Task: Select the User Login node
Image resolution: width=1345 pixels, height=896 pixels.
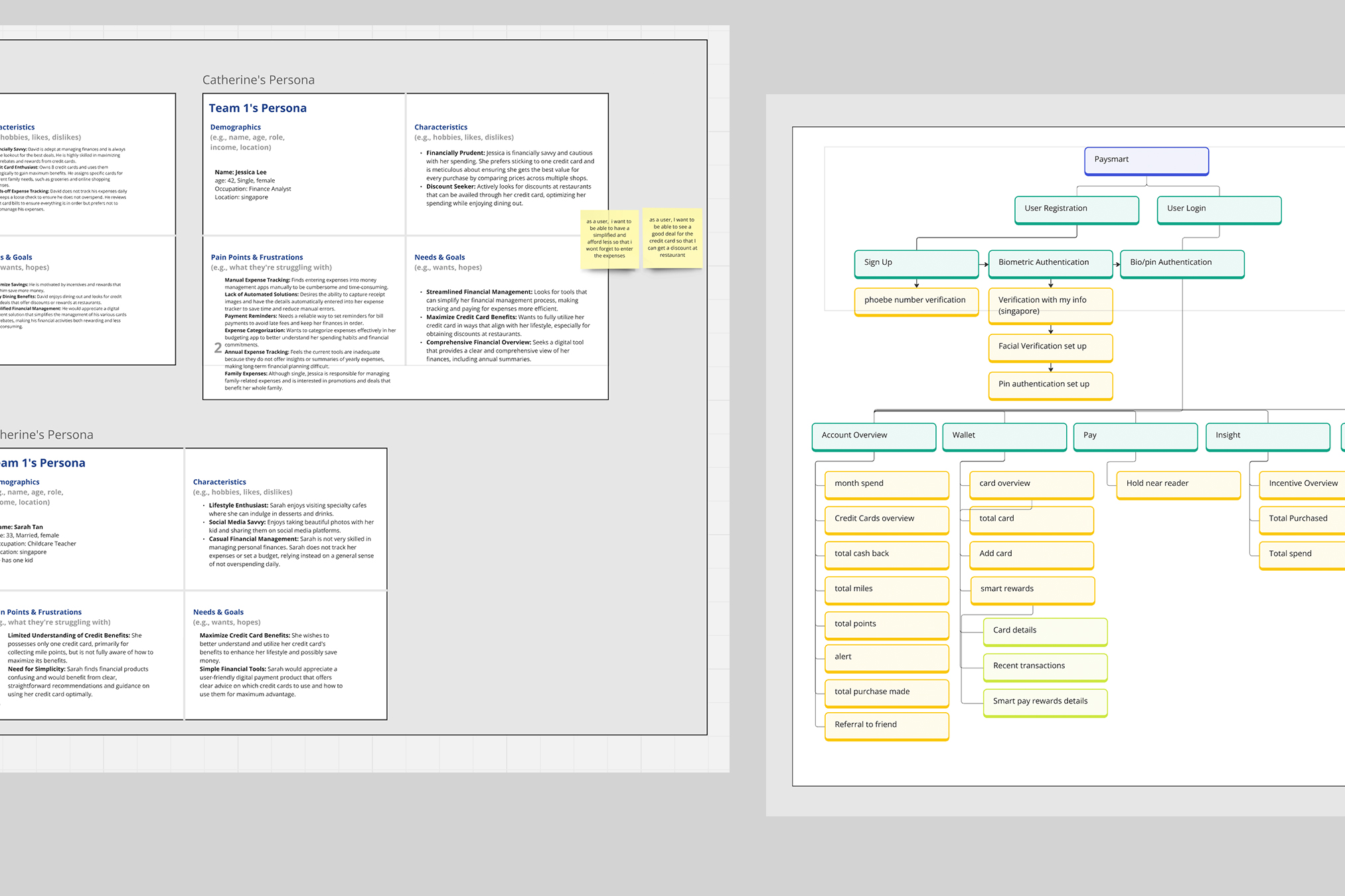Action: (x=1218, y=209)
